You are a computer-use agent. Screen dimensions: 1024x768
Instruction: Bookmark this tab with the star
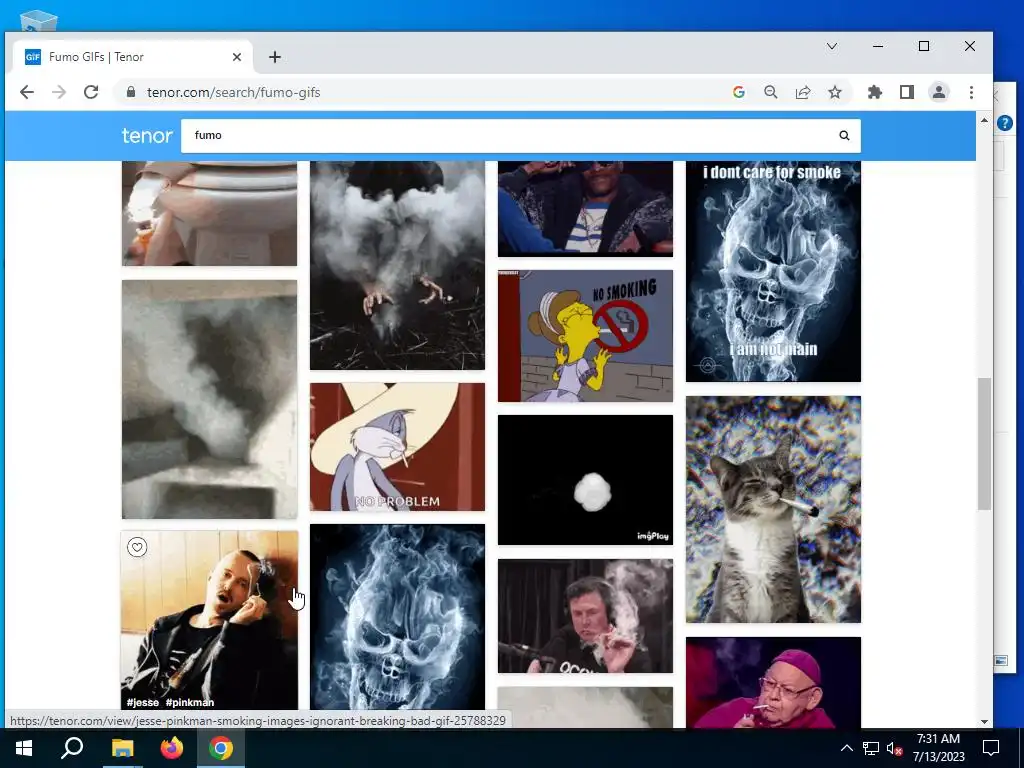pyautogui.click(x=835, y=92)
